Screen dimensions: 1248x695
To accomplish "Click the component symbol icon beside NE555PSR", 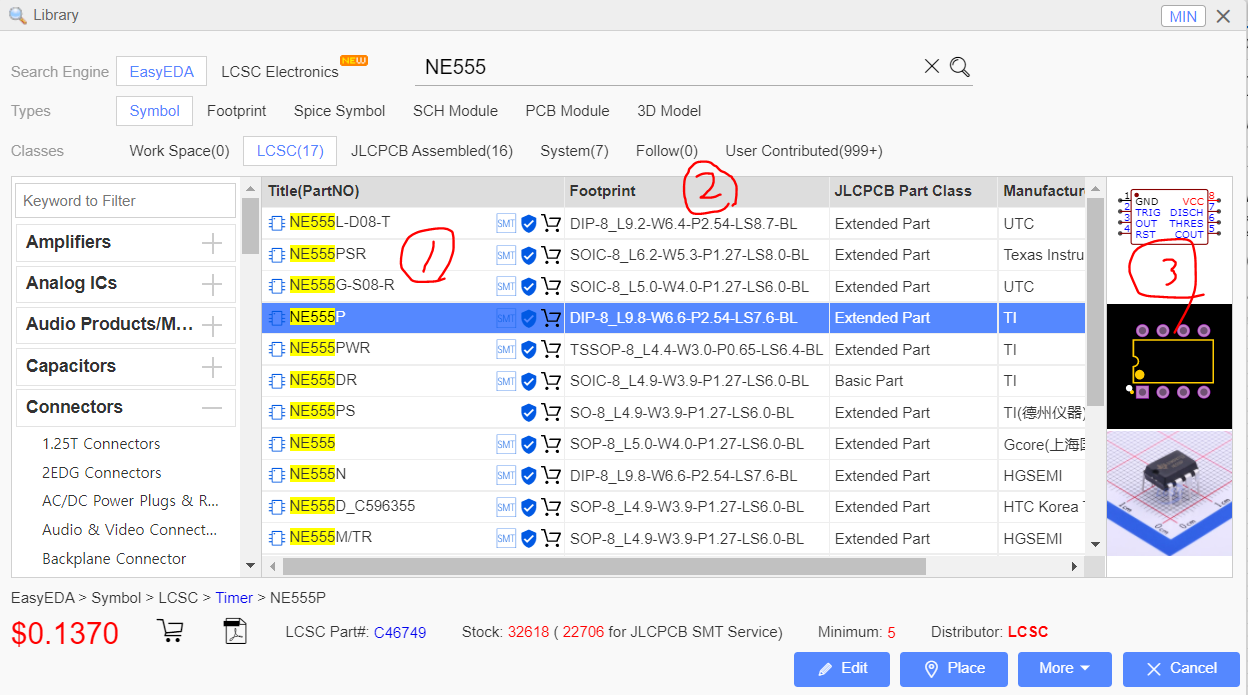I will pos(277,255).
